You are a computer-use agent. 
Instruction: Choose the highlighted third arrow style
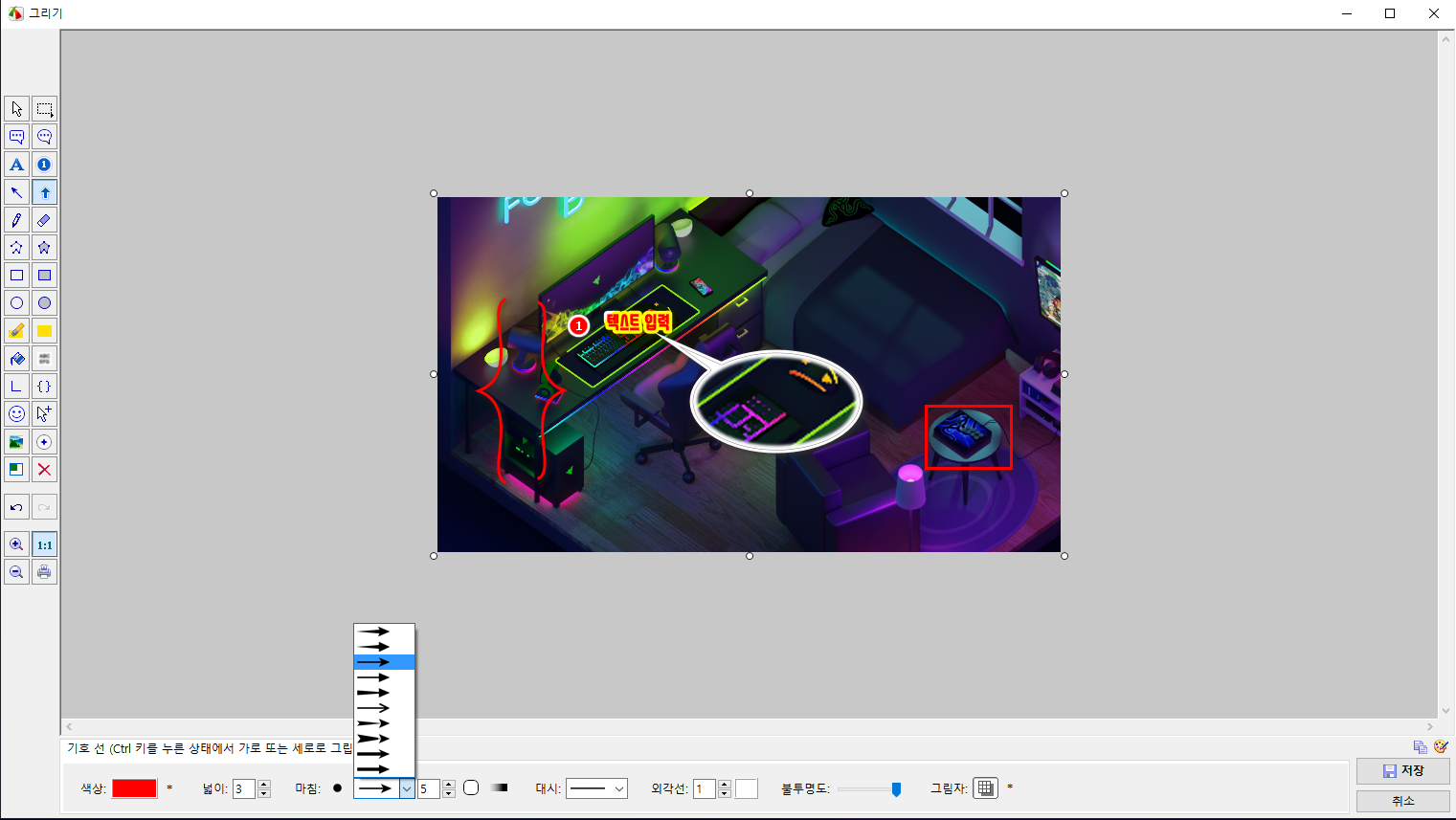click(x=384, y=662)
